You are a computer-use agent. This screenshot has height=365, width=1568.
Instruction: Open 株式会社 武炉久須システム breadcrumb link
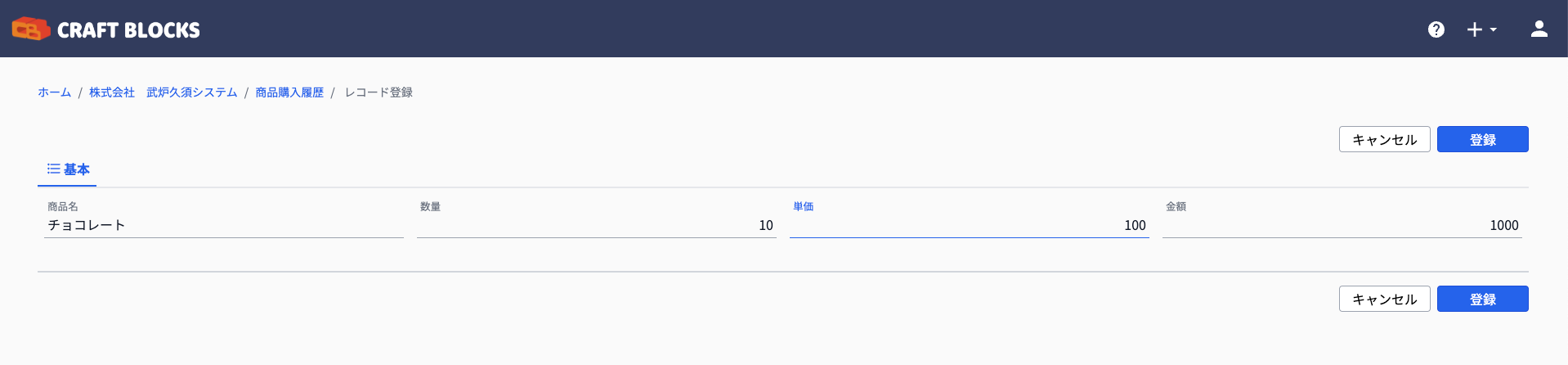tap(163, 92)
